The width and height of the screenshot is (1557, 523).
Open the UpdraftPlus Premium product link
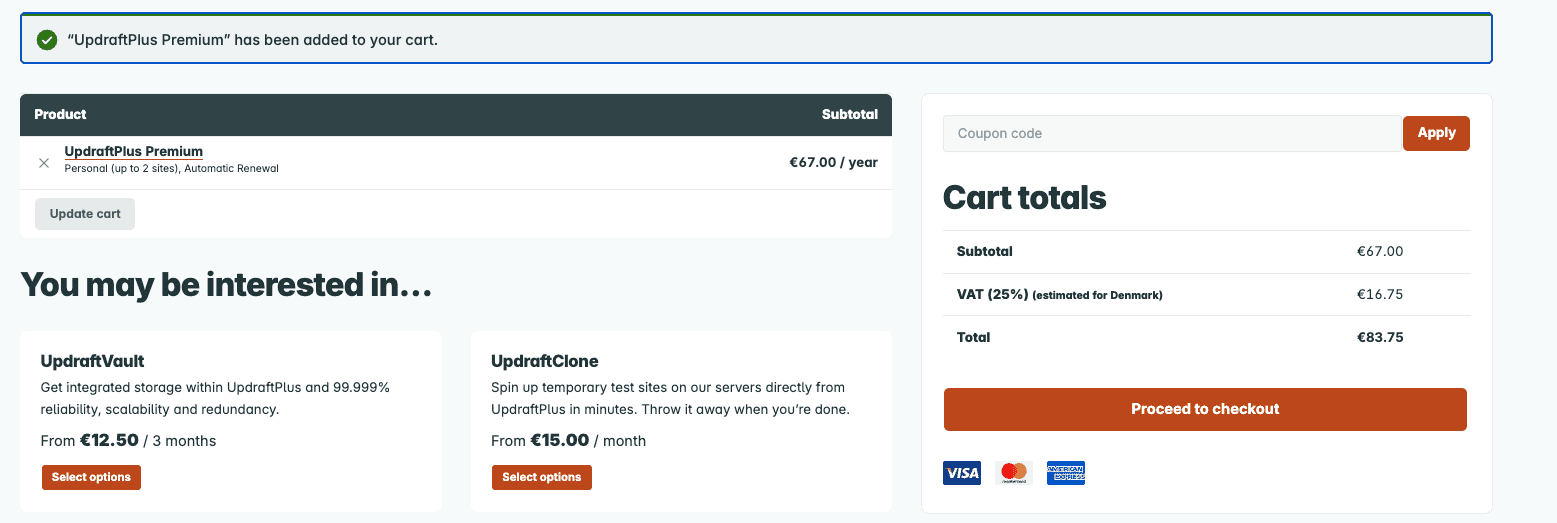pos(134,152)
